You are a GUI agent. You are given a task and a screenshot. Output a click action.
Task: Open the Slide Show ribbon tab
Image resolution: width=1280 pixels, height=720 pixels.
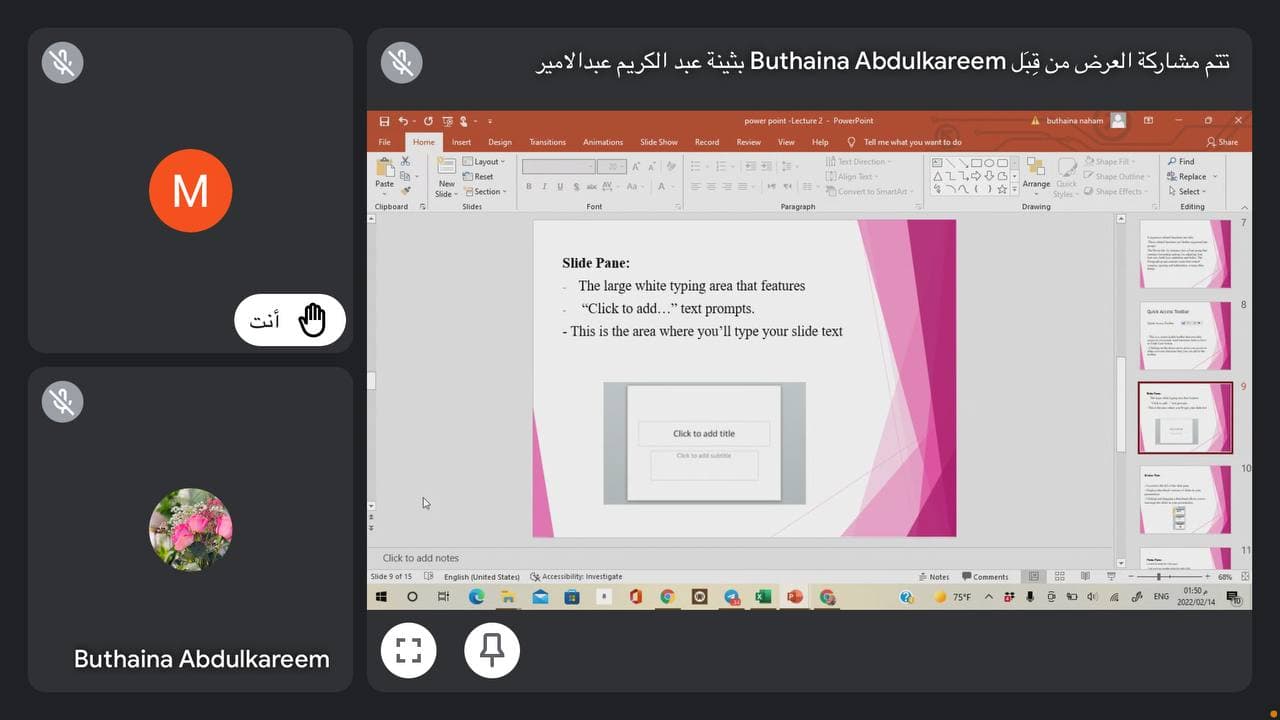coord(658,142)
